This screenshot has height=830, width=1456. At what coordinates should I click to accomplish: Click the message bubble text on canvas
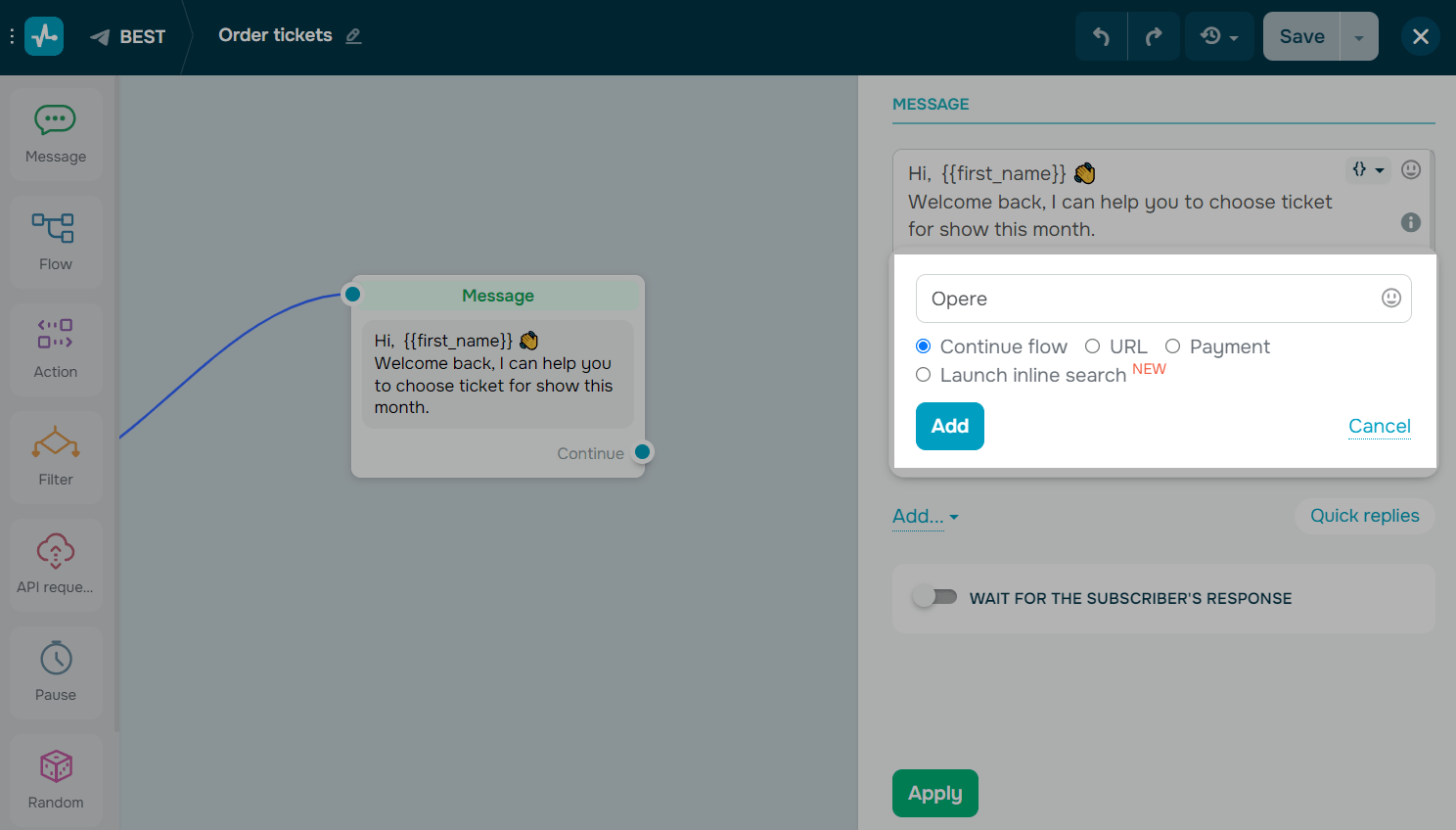(x=498, y=374)
